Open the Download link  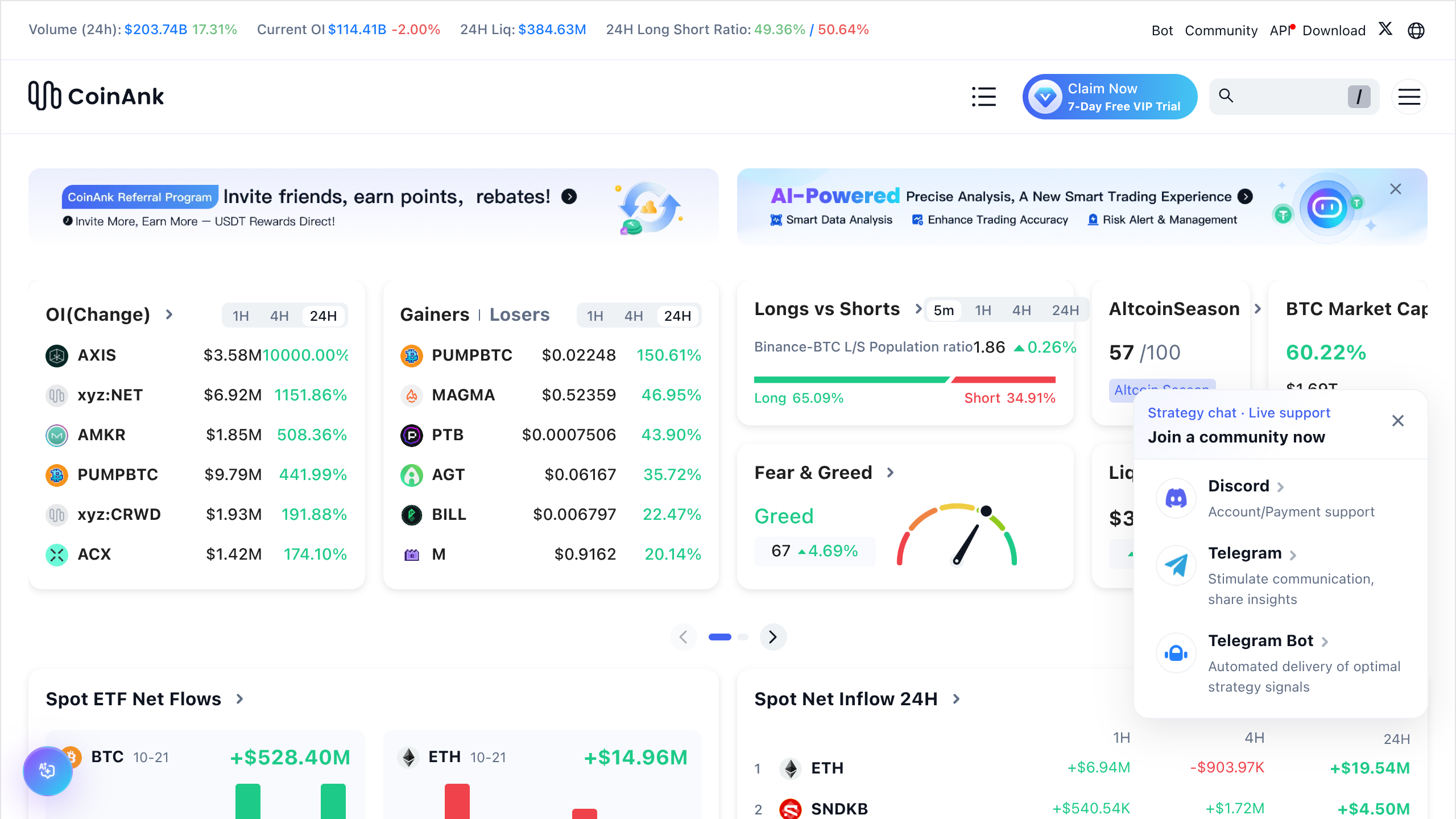click(x=1334, y=30)
